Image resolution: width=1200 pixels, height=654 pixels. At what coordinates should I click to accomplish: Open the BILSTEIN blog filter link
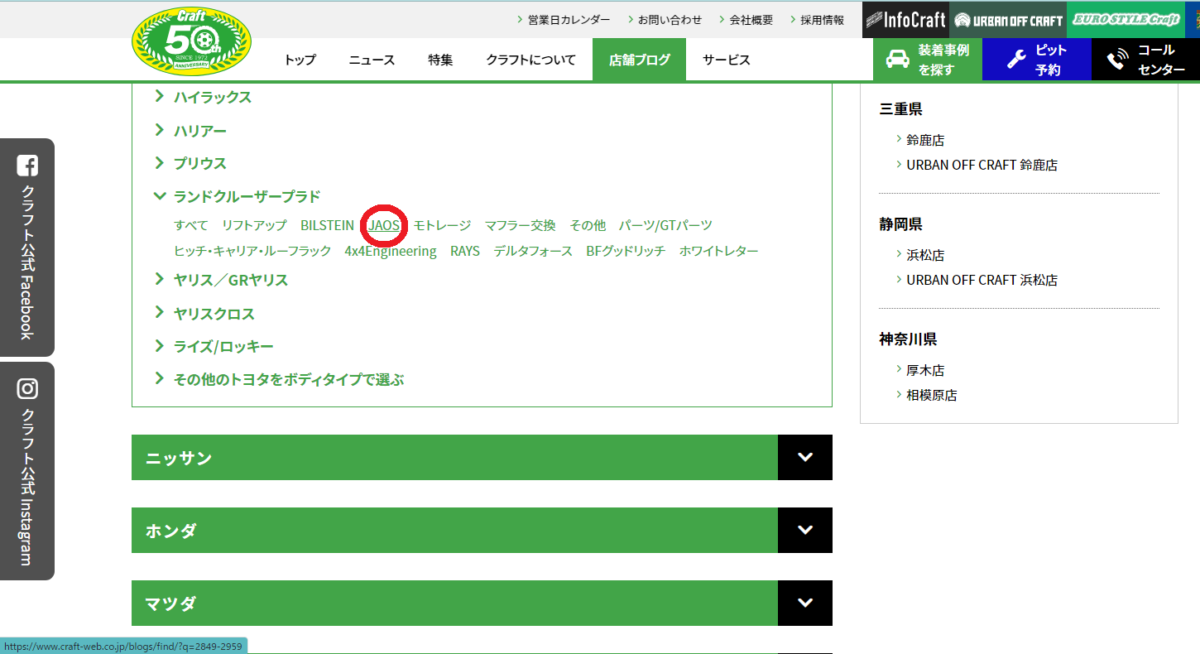point(327,226)
